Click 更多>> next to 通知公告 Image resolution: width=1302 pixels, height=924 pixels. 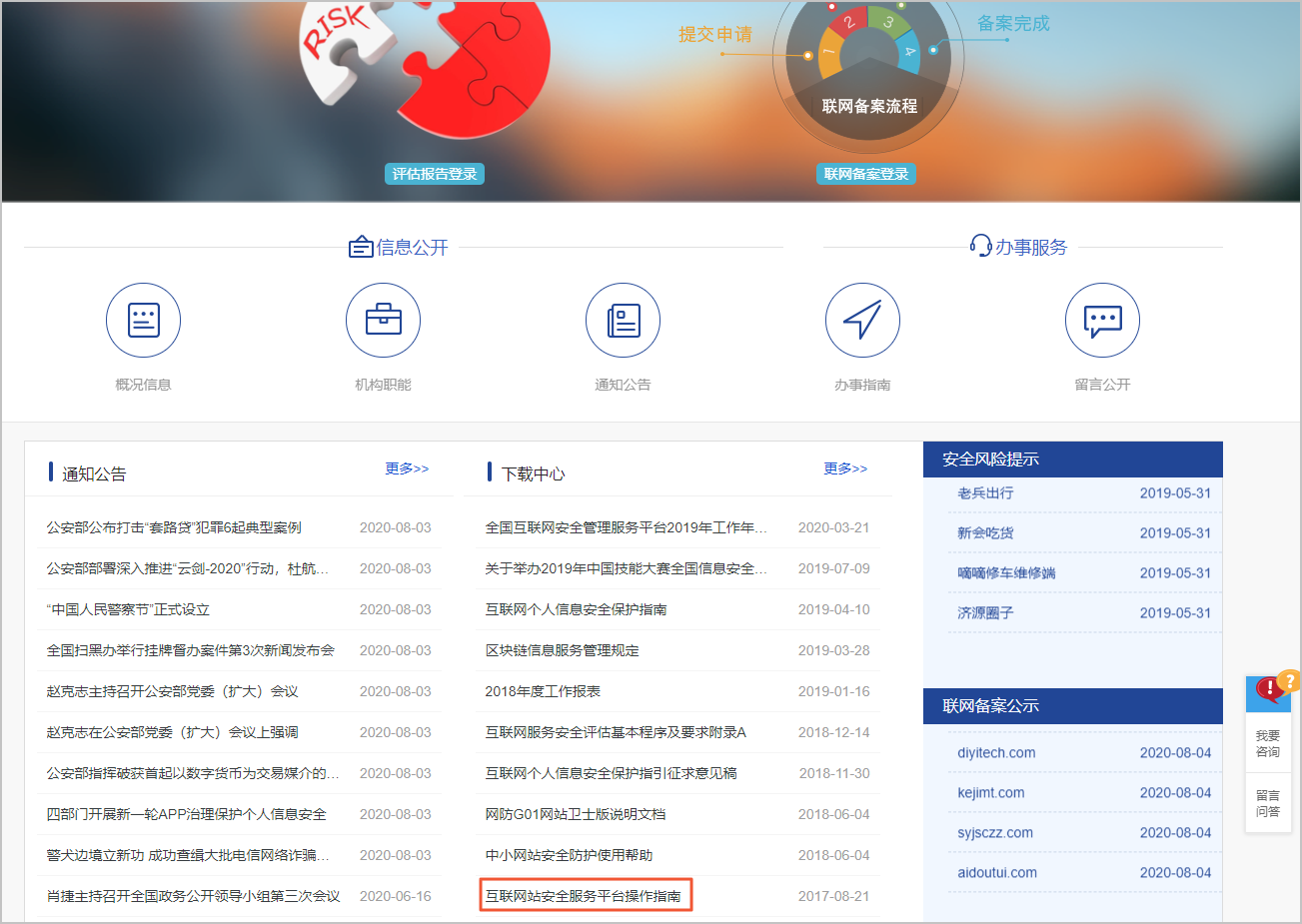pyautogui.click(x=407, y=467)
